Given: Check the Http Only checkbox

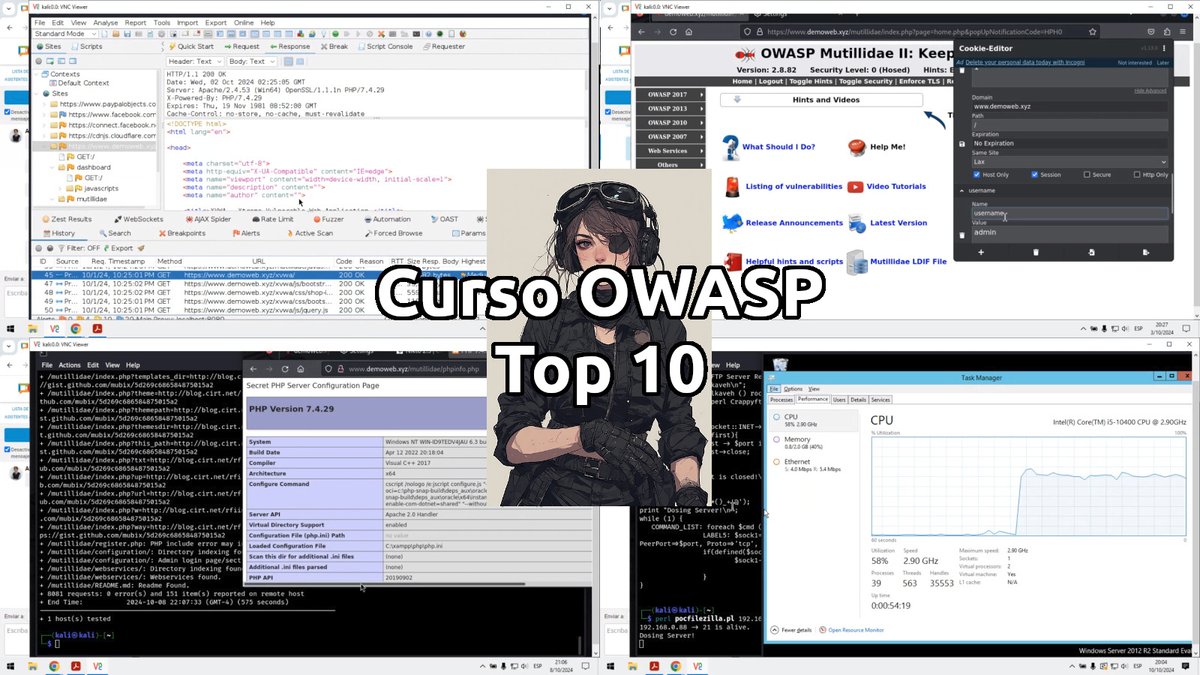Looking at the screenshot, I should pos(1136,174).
